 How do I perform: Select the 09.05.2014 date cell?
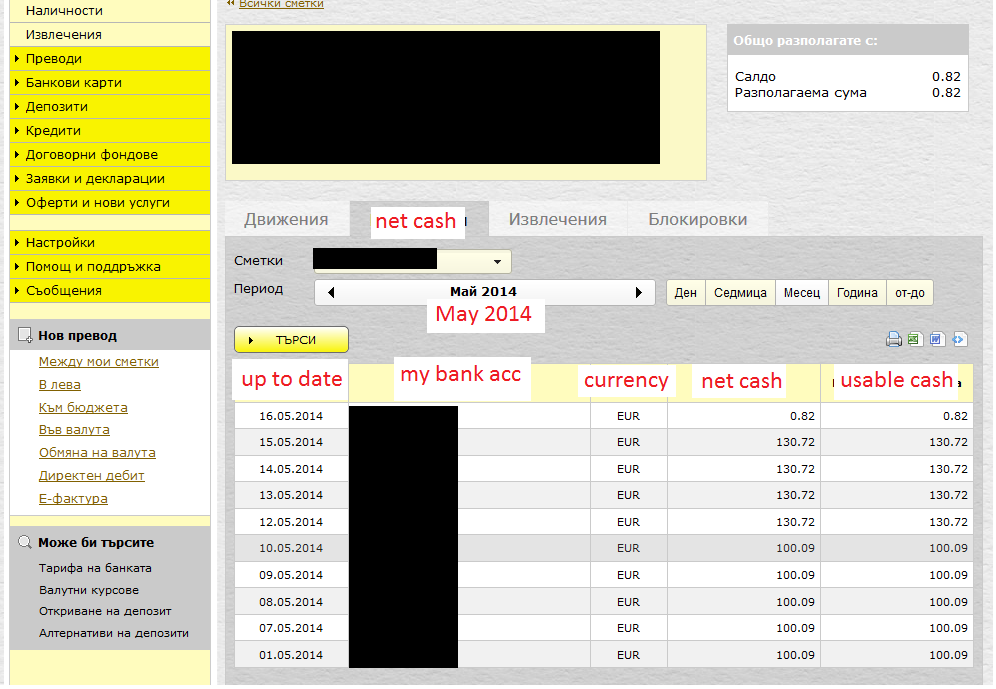coord(291,575)
